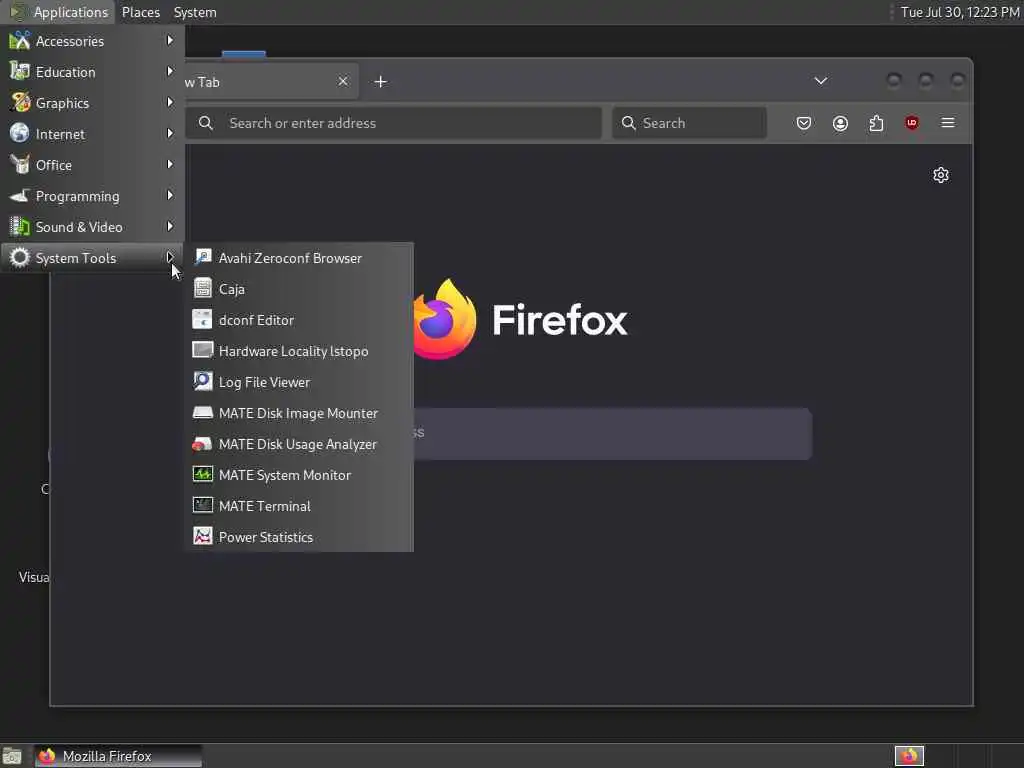Click the new tab page search field

point(613,434)
